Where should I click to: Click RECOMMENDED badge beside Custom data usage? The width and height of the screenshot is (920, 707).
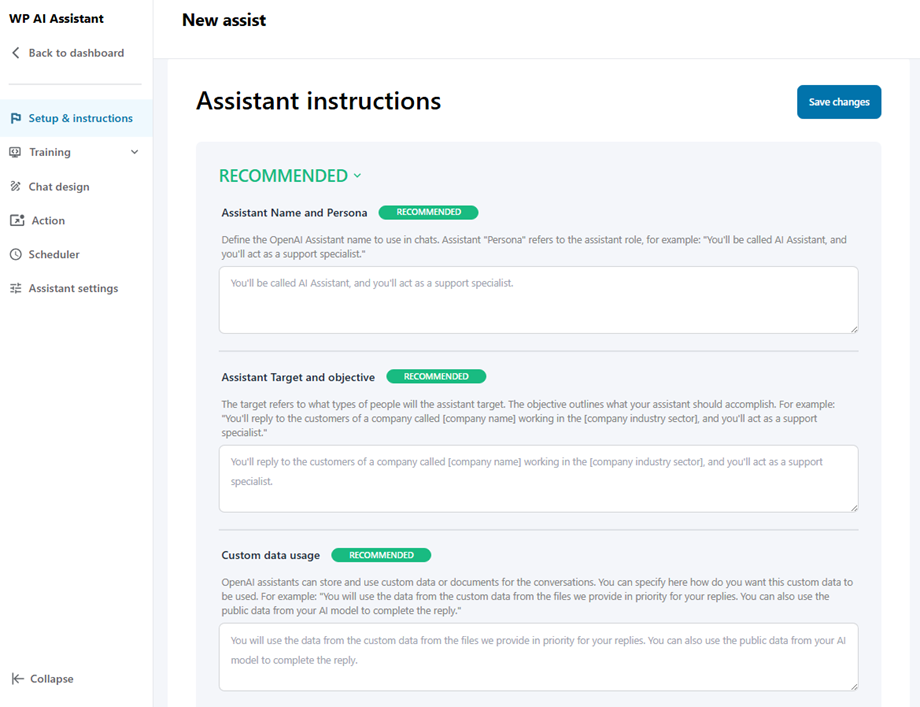coord(381,555)
